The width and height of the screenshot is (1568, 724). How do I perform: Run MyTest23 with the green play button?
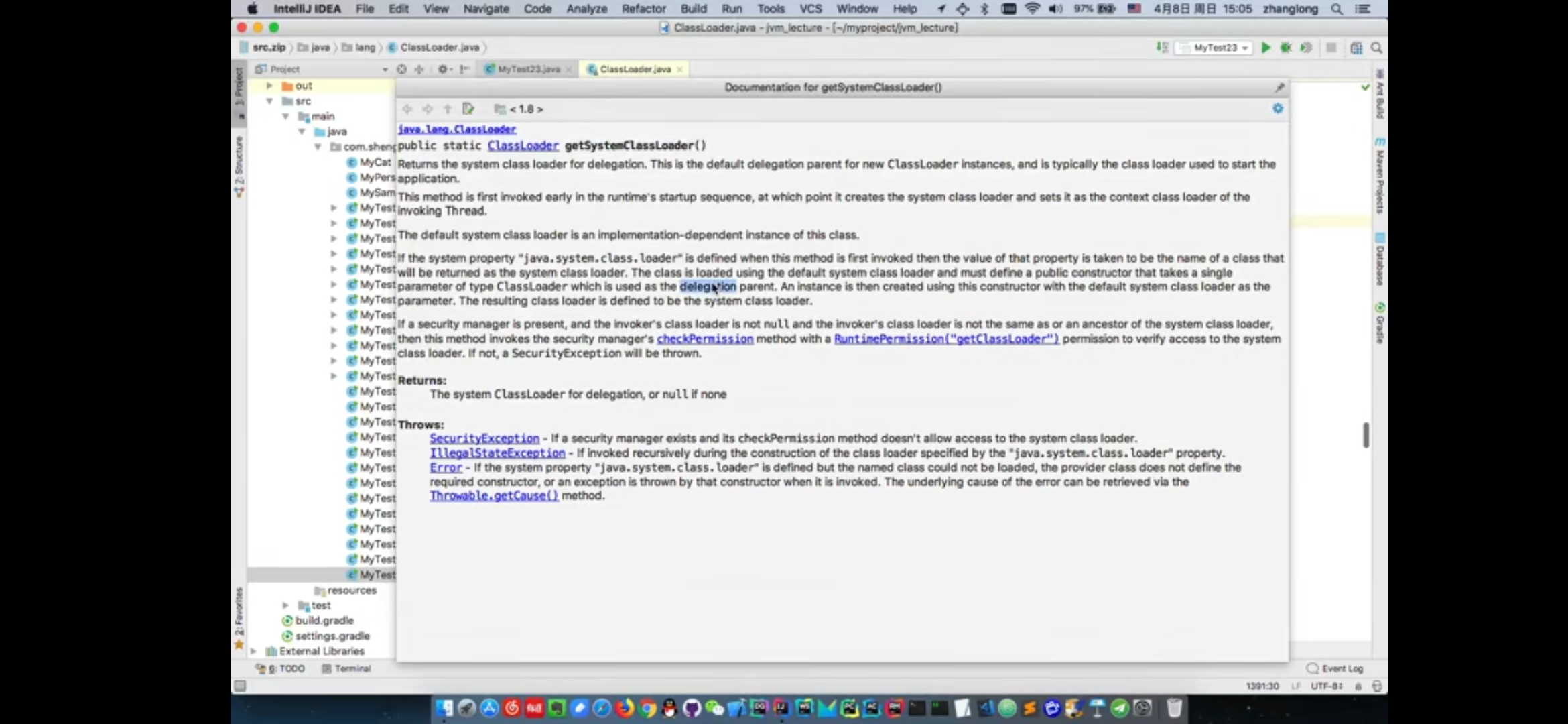(1266, 48)
